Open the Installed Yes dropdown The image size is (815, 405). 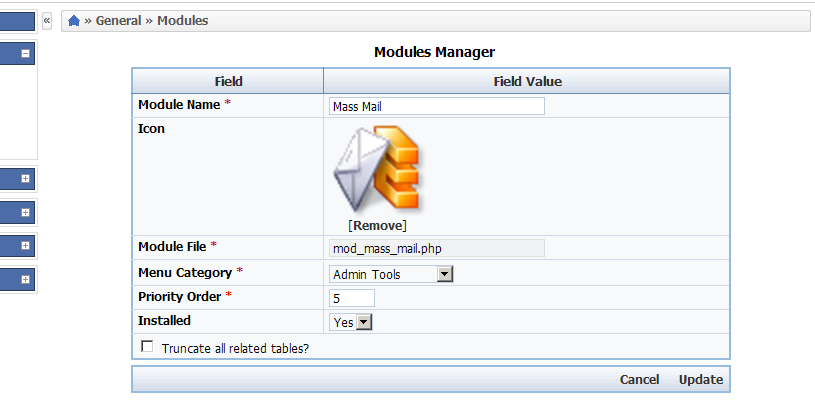point(351,322)
